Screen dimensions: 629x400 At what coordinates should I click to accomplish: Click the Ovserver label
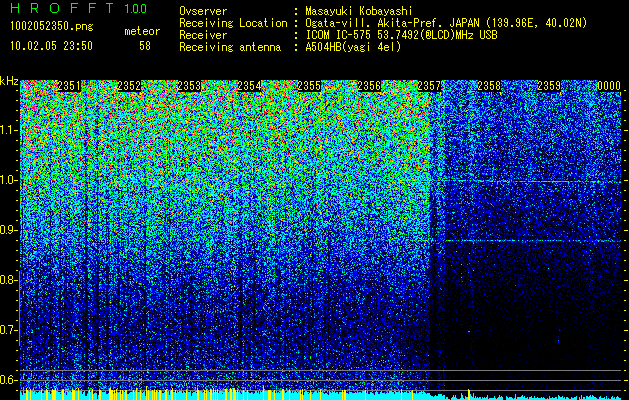[x=203, y=11]
